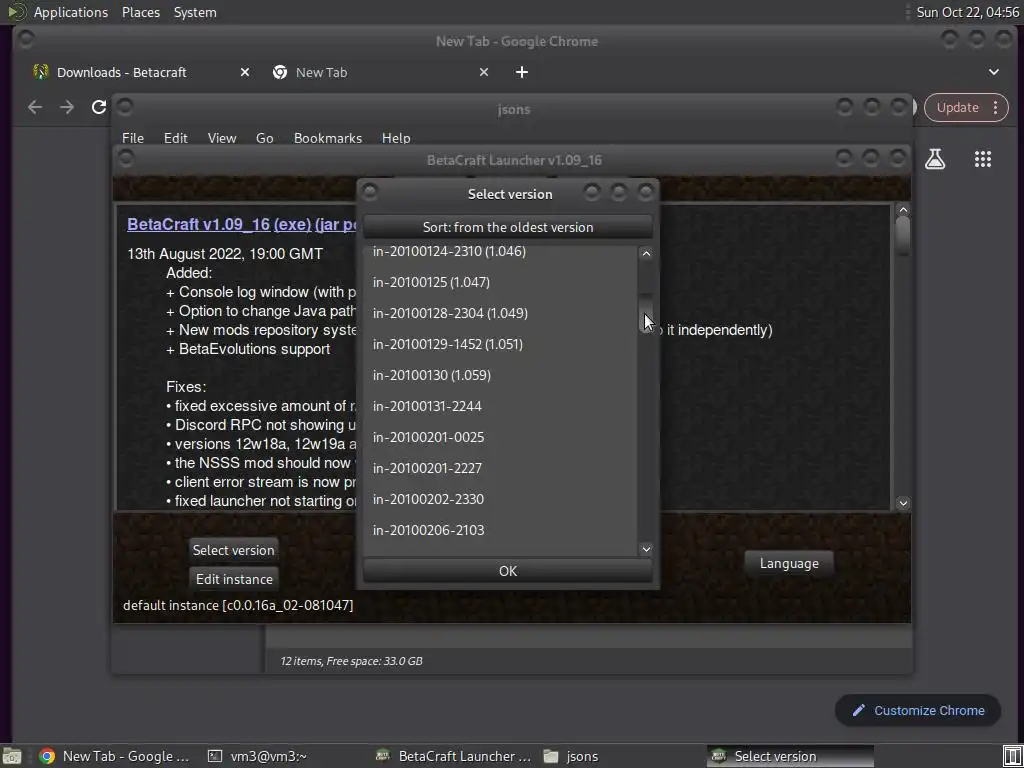Open Help menu in jsons window
This screenshot has height=768, width=1024.
pos(396,138)
